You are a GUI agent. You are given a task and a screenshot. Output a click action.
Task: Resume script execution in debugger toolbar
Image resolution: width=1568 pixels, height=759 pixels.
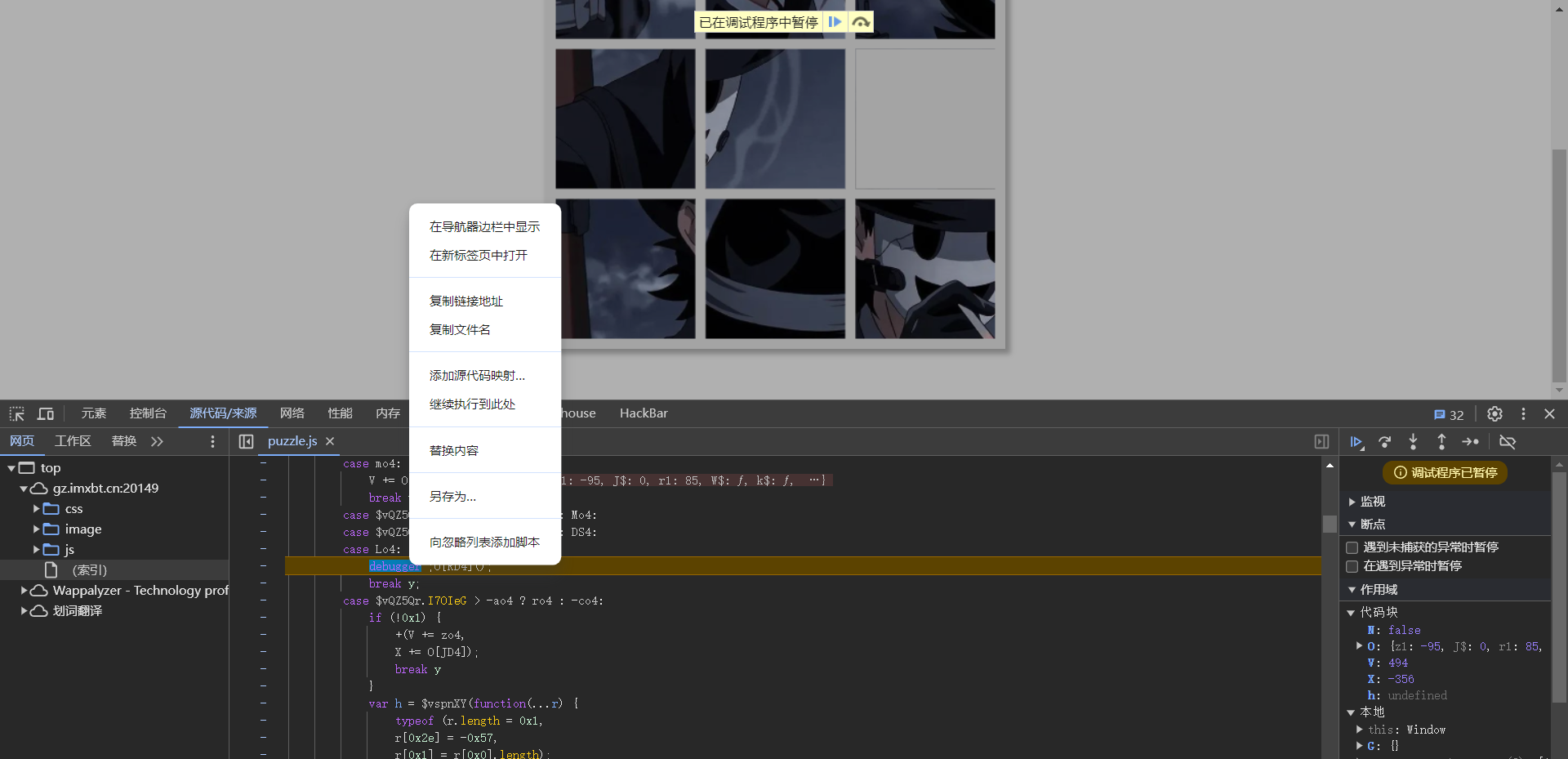click(1356, 442)
